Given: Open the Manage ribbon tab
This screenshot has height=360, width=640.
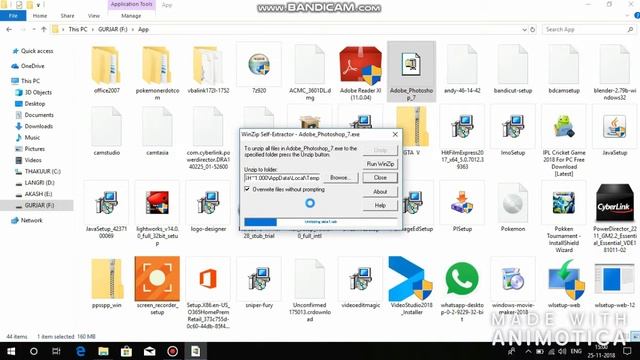Looking at the screenshot, I should pyautogui.click(x=131, y=16).
